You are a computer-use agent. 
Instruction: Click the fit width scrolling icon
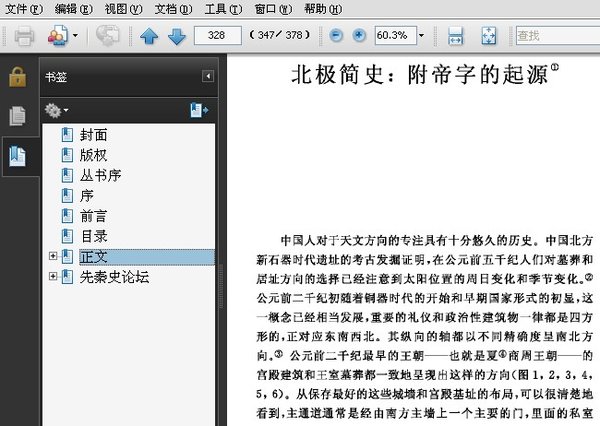coord(455,36)
